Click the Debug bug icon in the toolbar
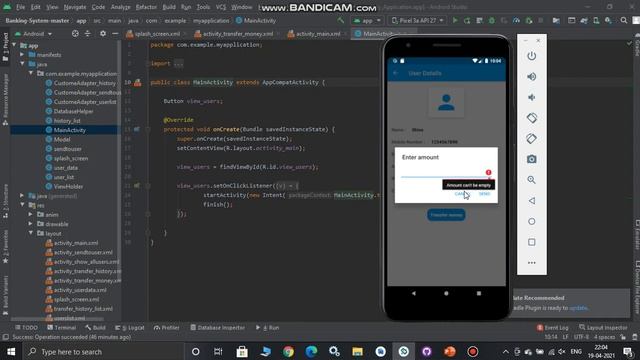This screenshot has height=360, width=640. click(x=492, y=20)
